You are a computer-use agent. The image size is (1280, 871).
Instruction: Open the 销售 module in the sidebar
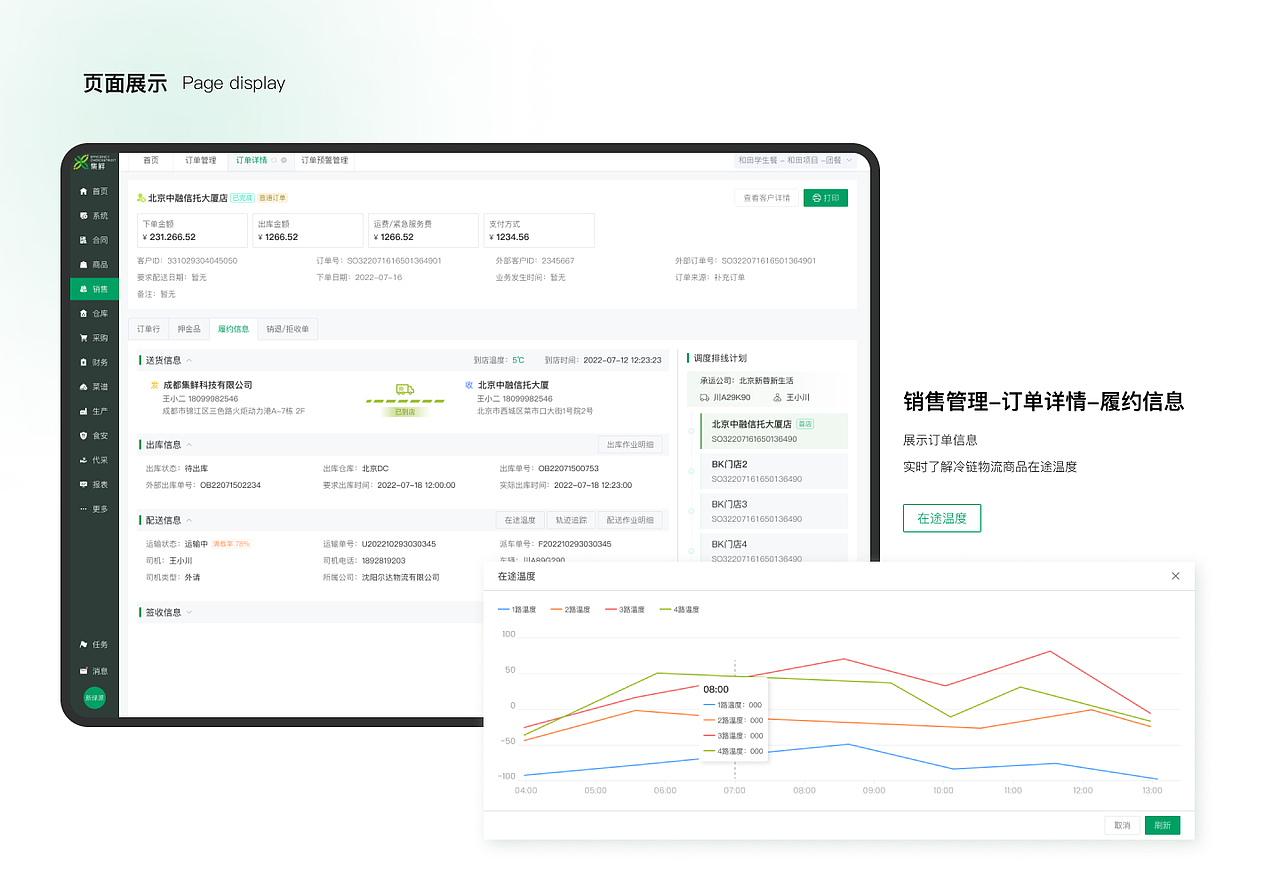click(95, 288)
